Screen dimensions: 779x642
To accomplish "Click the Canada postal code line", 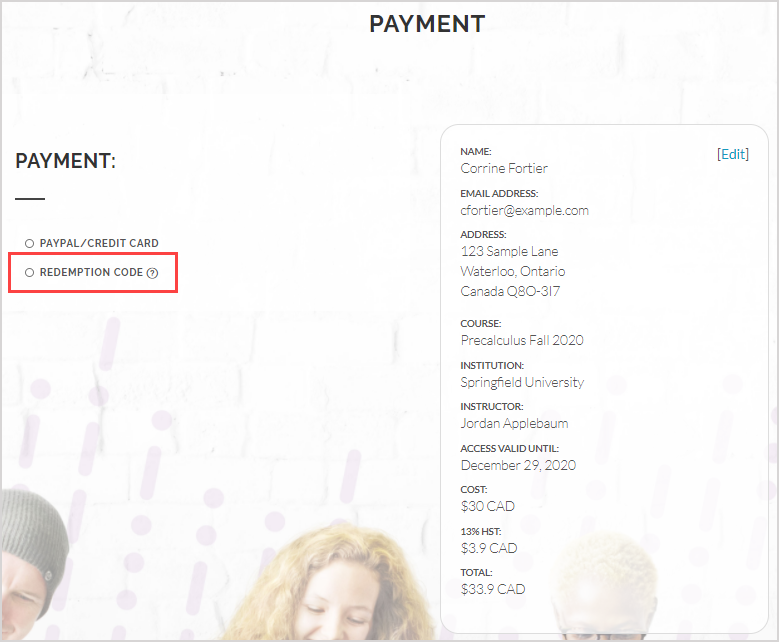I will click(510, 292).
